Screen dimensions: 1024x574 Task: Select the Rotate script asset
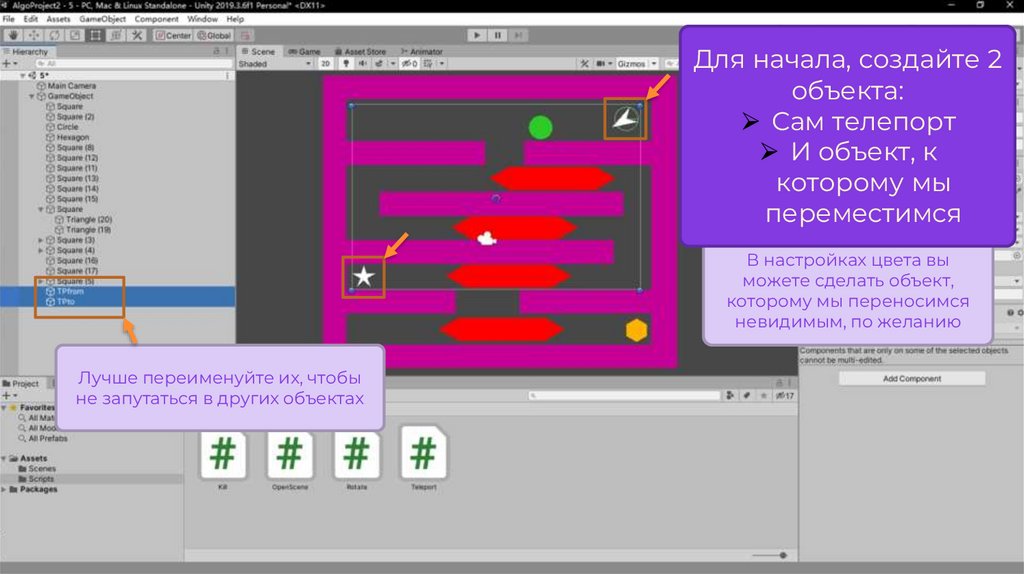[357, 459]
